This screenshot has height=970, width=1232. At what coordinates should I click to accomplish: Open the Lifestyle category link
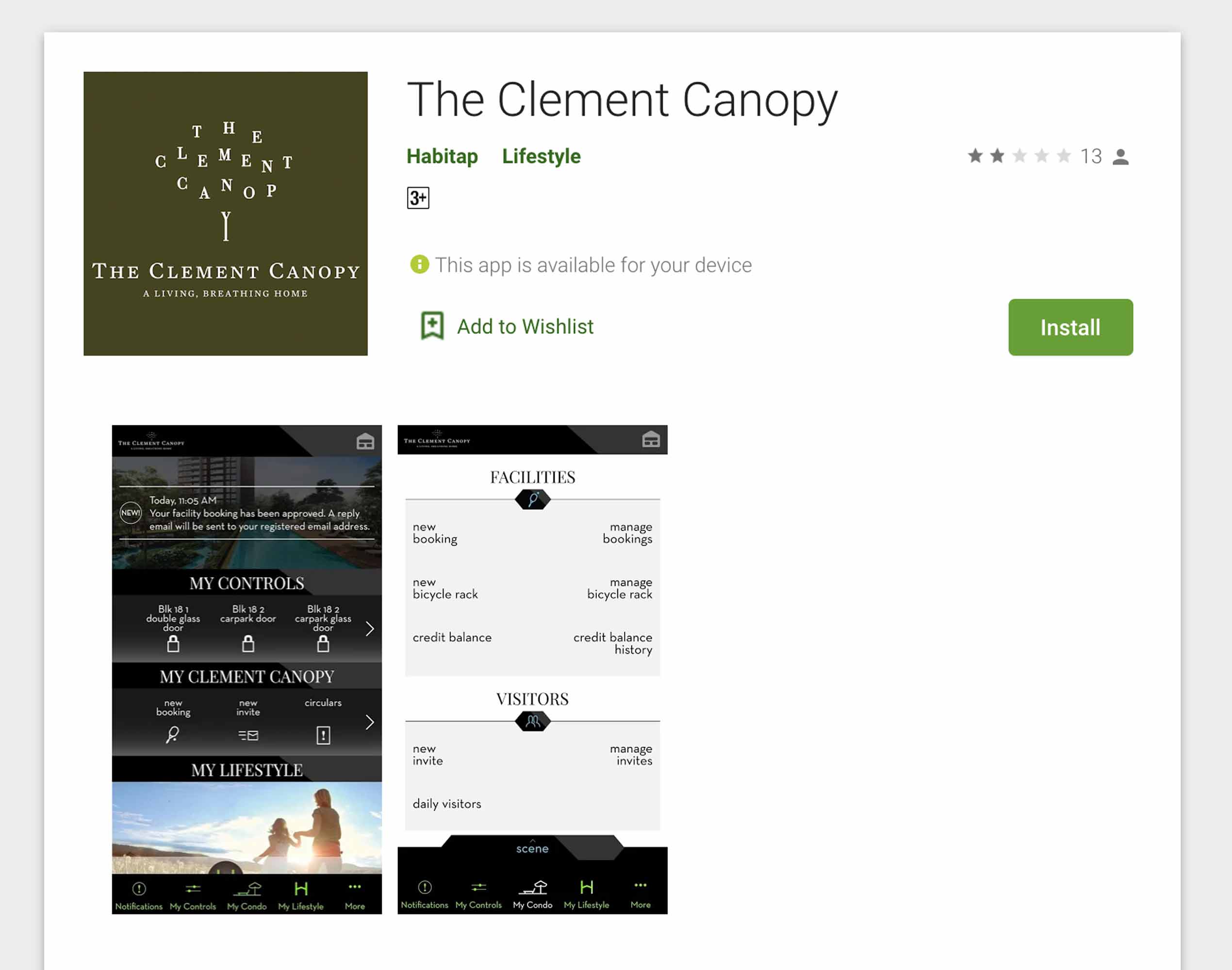click(541, 156)
